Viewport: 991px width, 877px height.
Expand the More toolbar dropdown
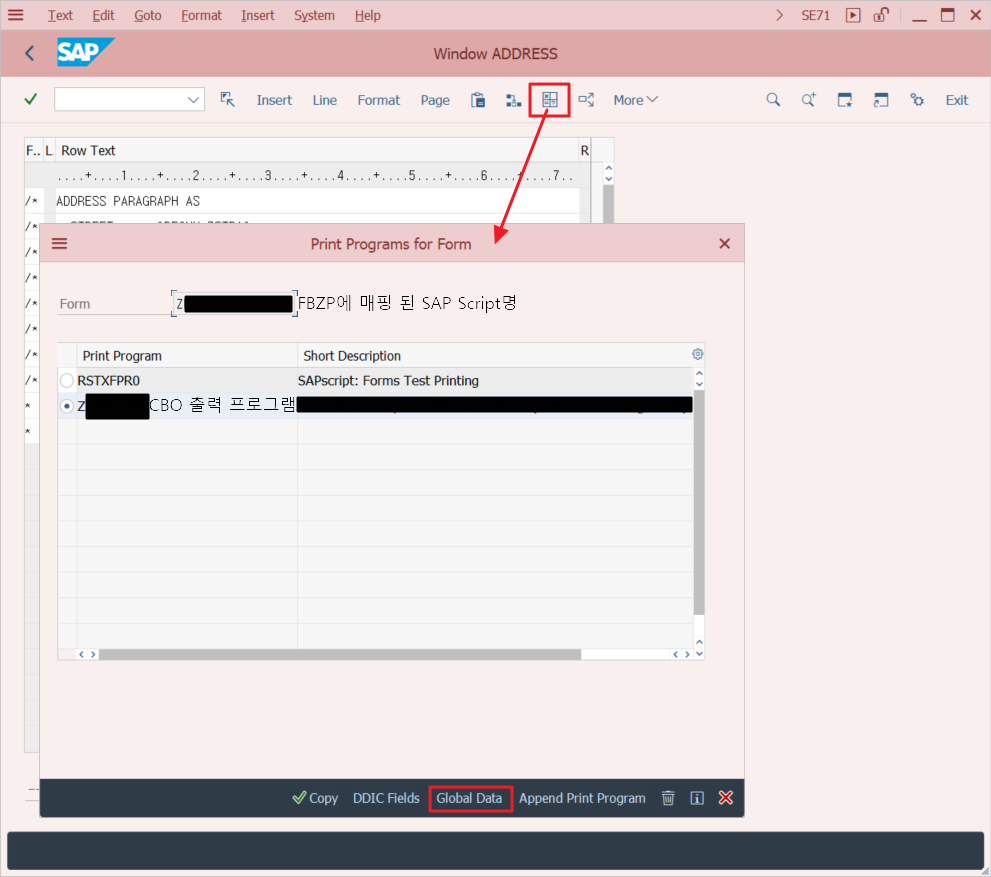pos(635,100)
